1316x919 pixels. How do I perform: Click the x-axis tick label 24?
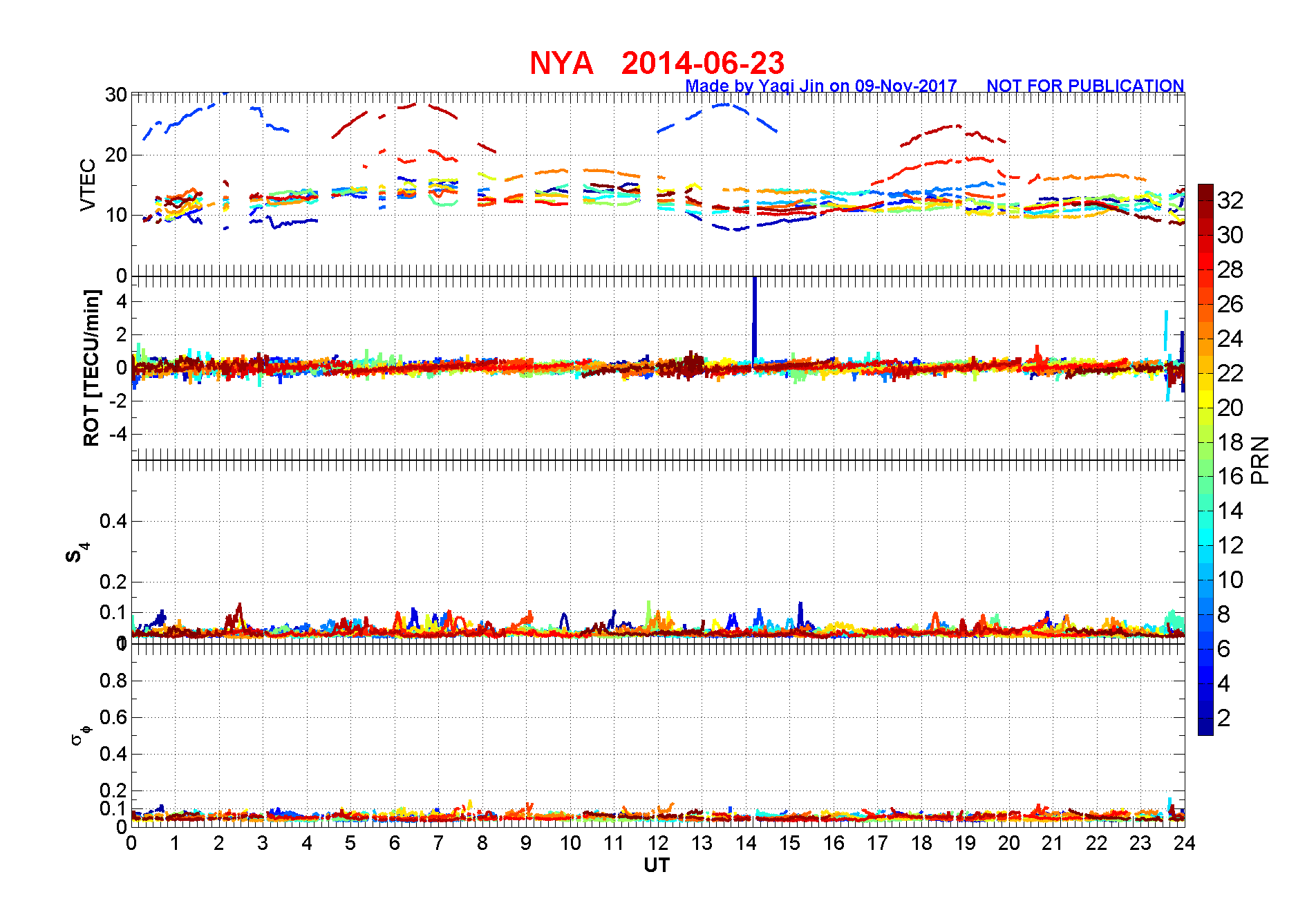tap(1184, 844)
